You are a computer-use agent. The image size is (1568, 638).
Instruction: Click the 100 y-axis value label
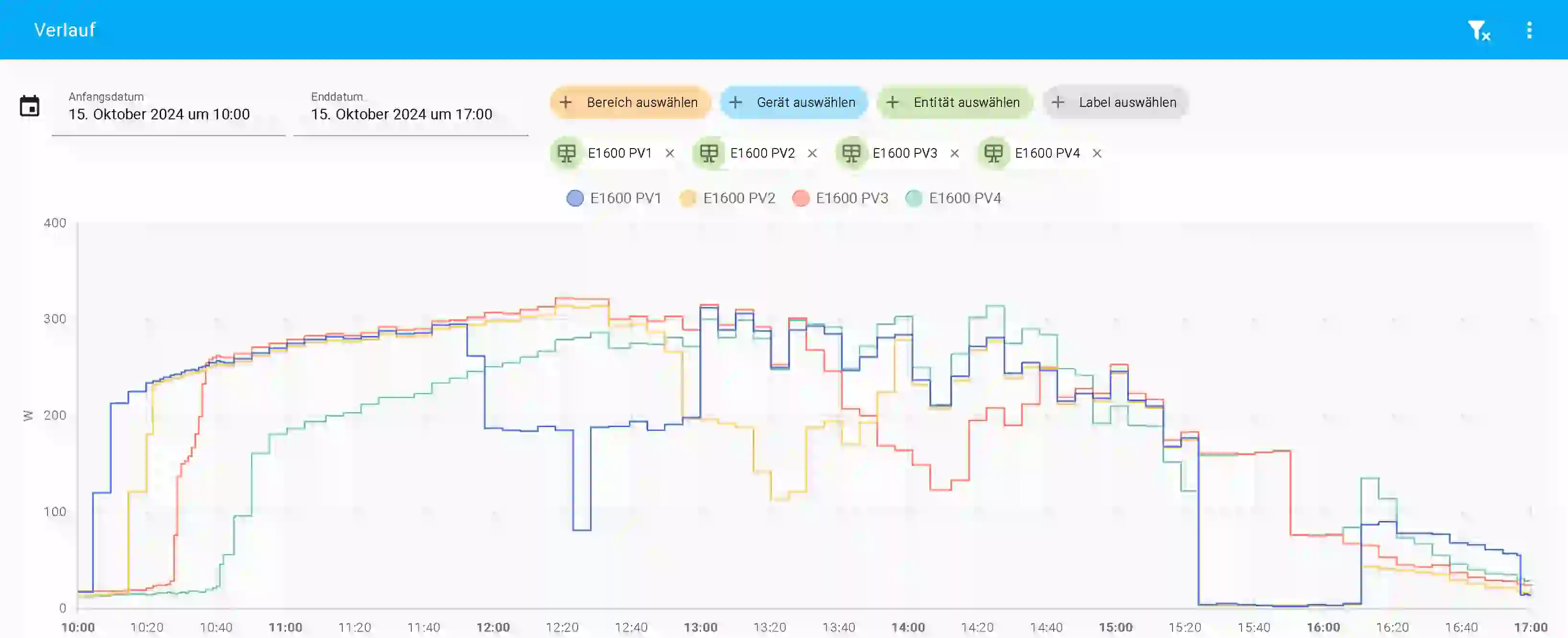55,511
